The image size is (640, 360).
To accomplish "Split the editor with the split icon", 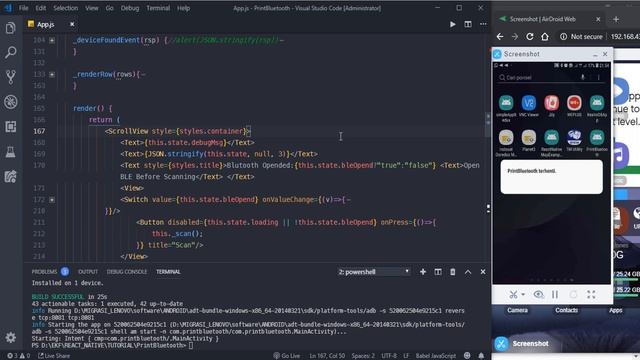I will point(468,24).
